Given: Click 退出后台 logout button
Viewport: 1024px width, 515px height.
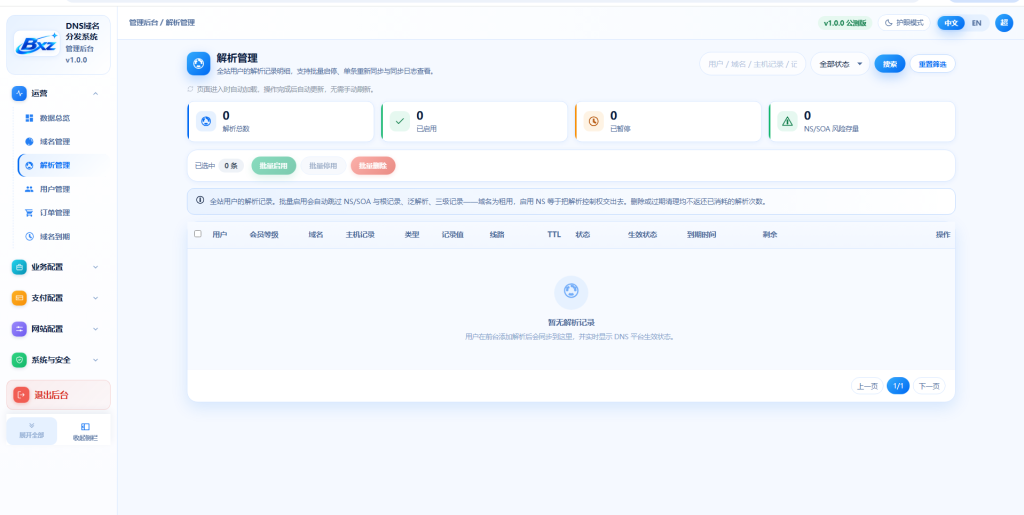Looking at the screenshot, I should point(58,395).
